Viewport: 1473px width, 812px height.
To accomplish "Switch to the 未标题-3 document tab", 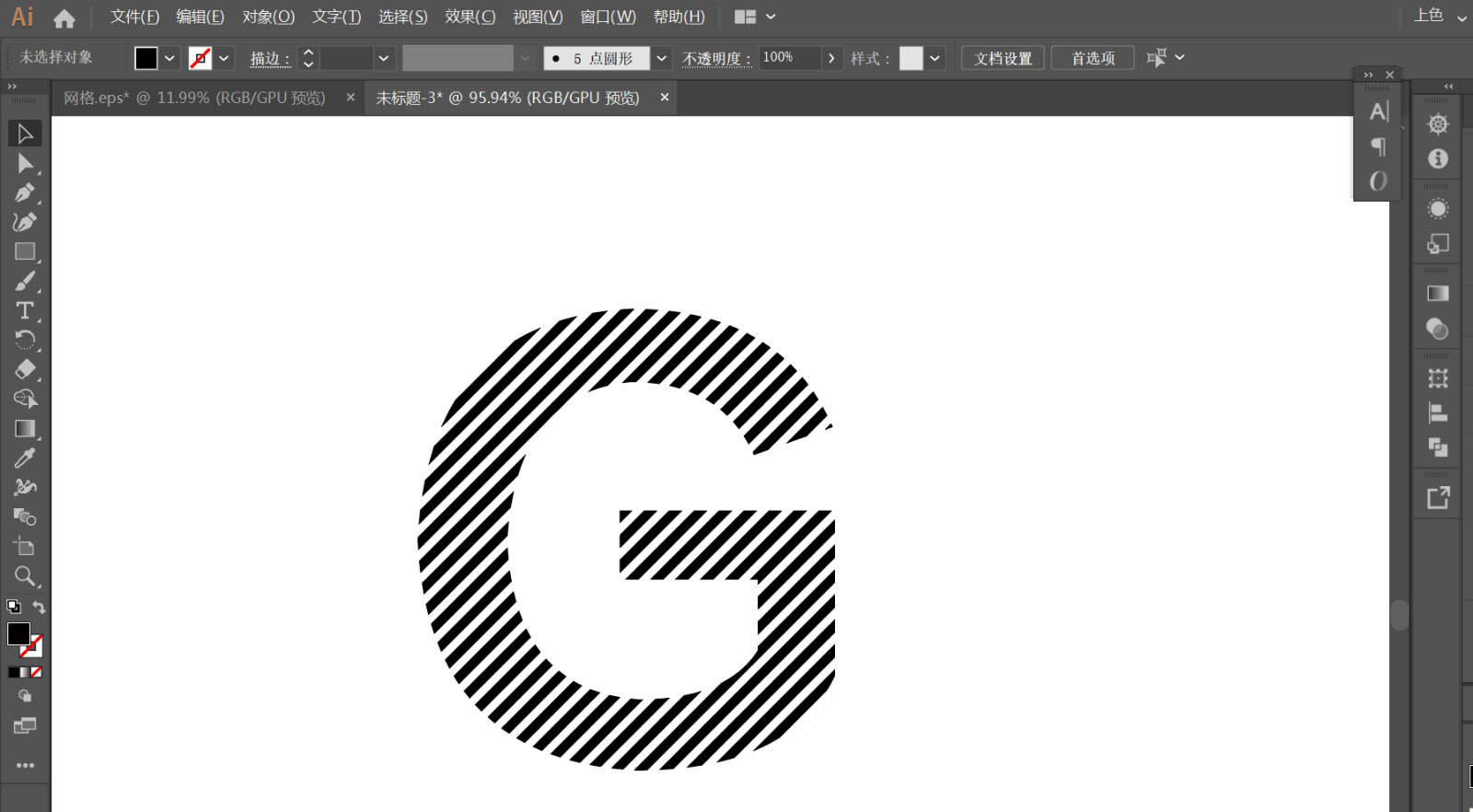I will (507, 98).
